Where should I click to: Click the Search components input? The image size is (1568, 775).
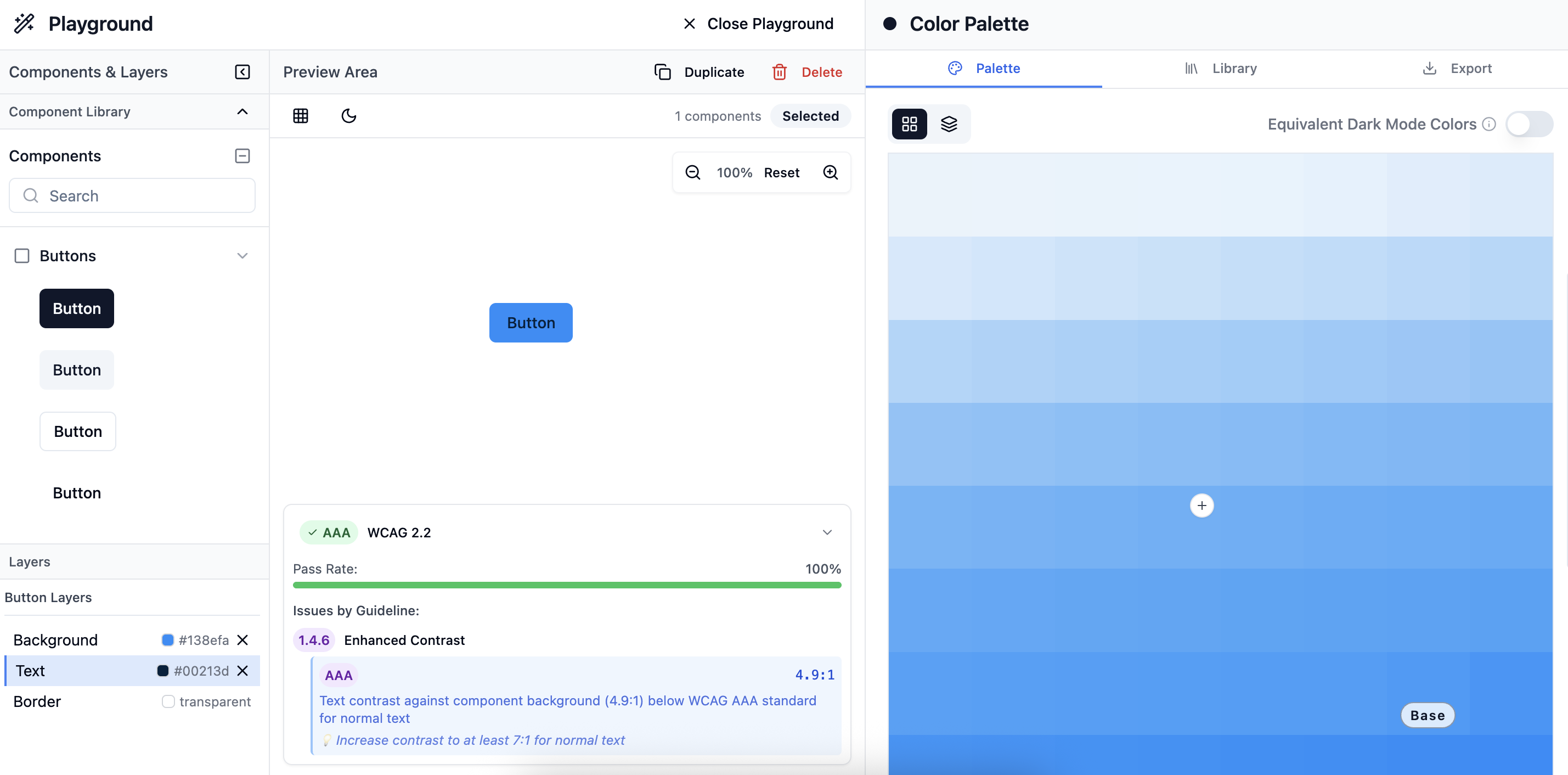coord(132,195)
